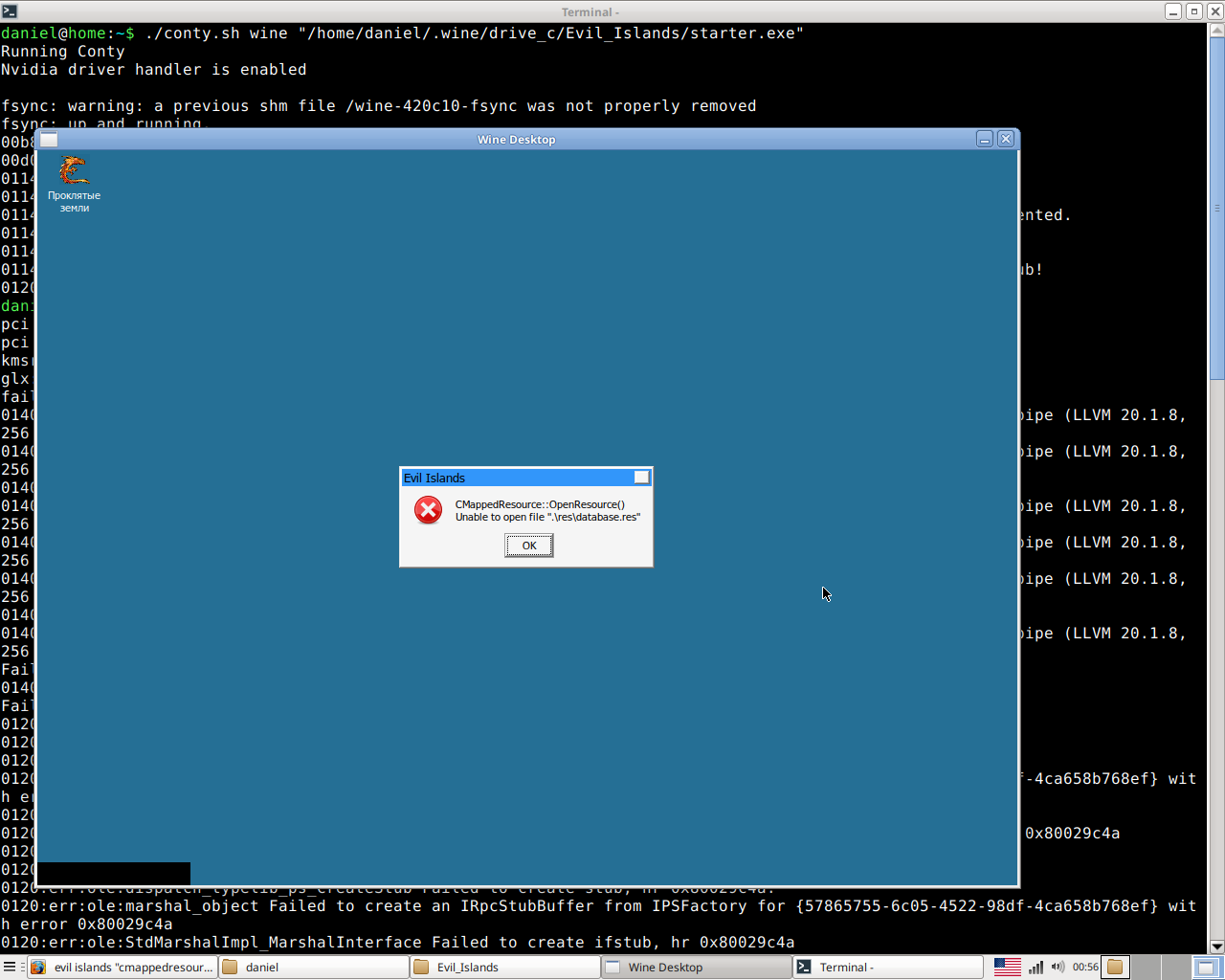Close the Terminal window
The height and width of the screenshot is (980, 1225).
click(x=1215, y=11)
